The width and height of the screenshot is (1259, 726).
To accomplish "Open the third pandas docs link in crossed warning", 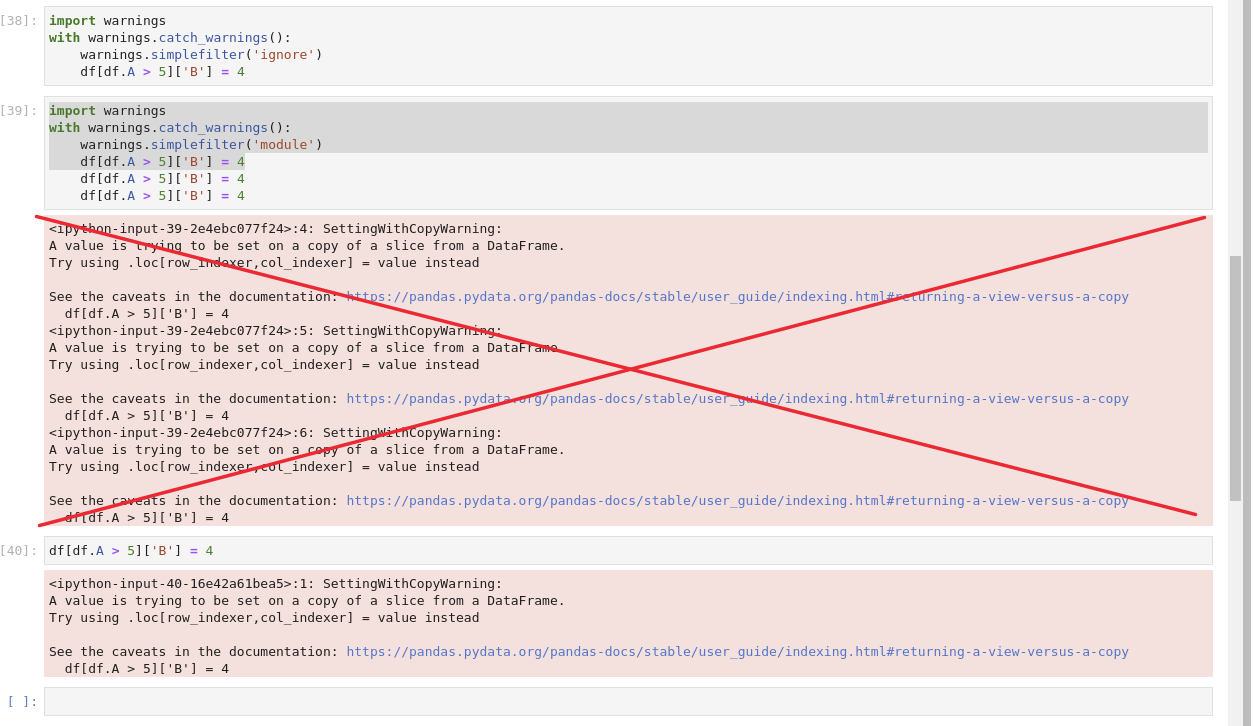I will [737, 500].
